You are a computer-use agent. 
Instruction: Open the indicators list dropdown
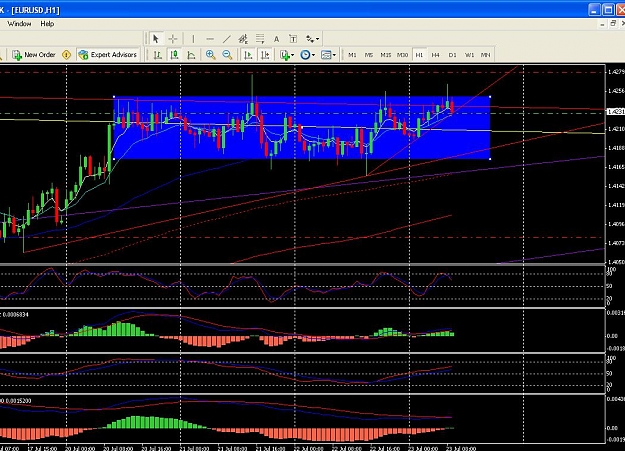287,55
